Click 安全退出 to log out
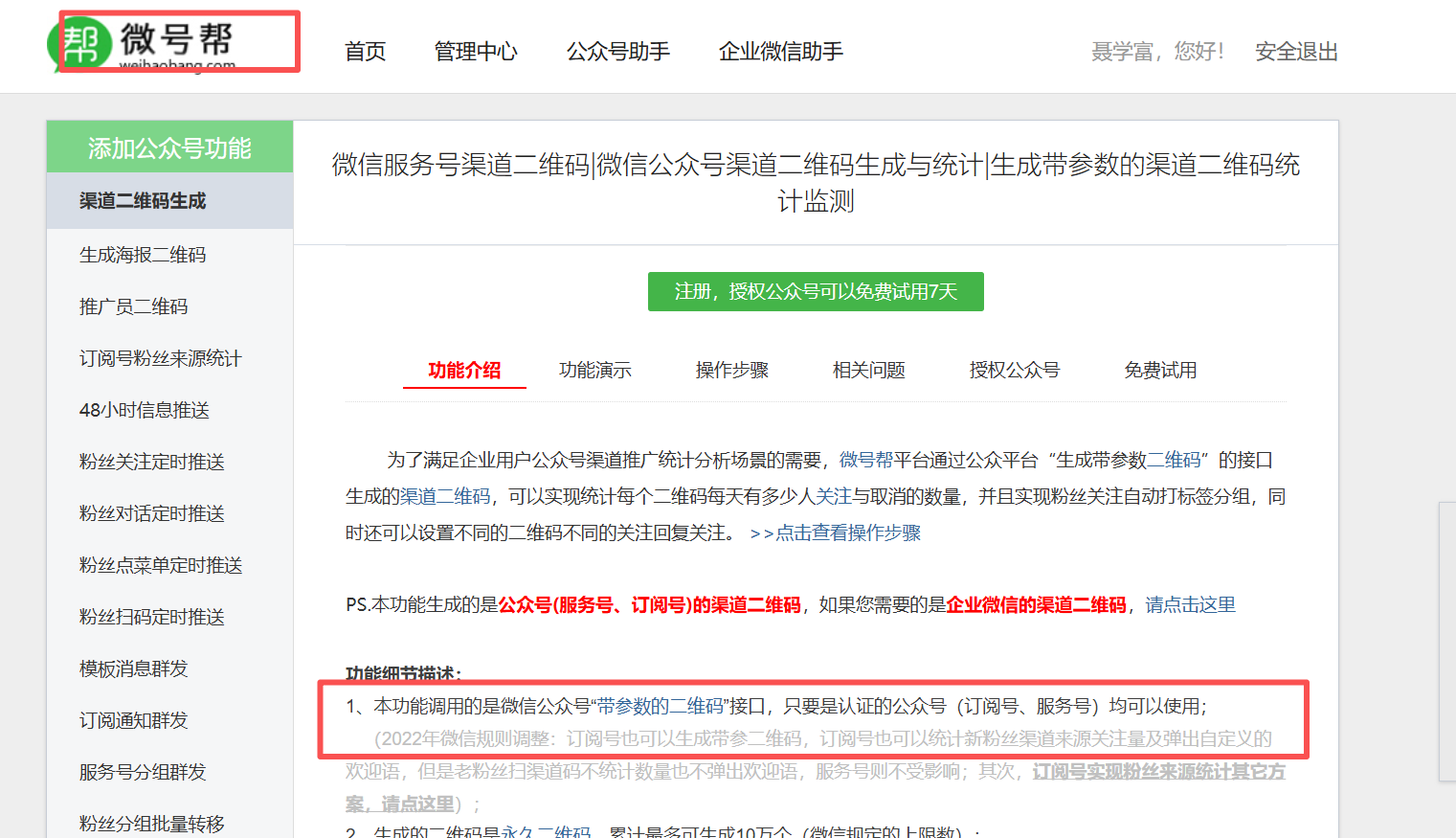This screenshot has height=838, width=1456. [x=1296, y=52]
